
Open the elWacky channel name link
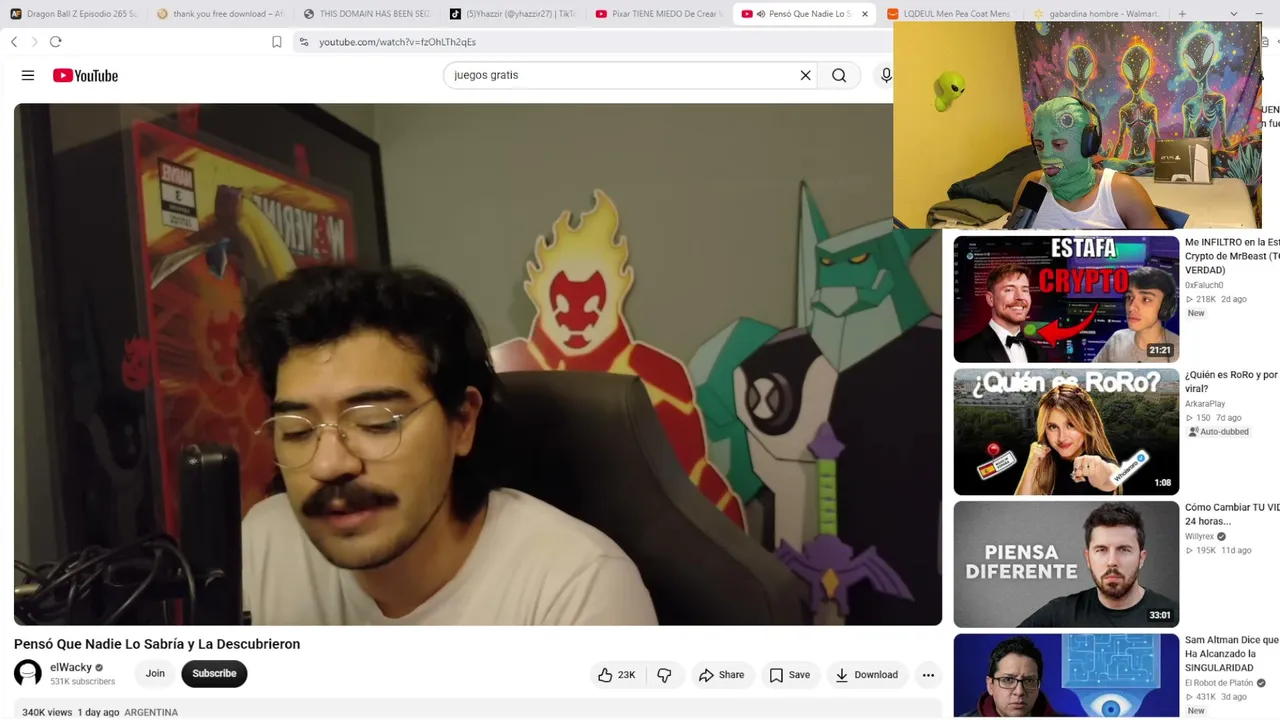71,667
